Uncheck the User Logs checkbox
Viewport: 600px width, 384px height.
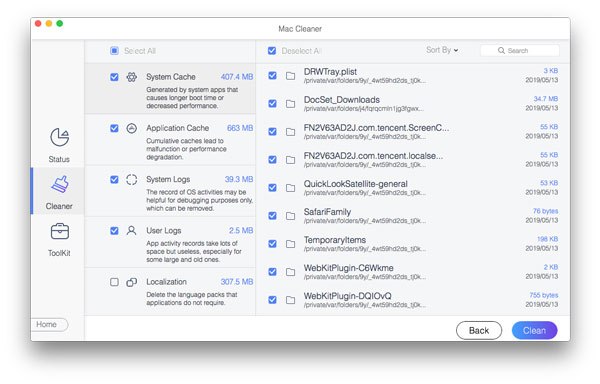(114, 231)
